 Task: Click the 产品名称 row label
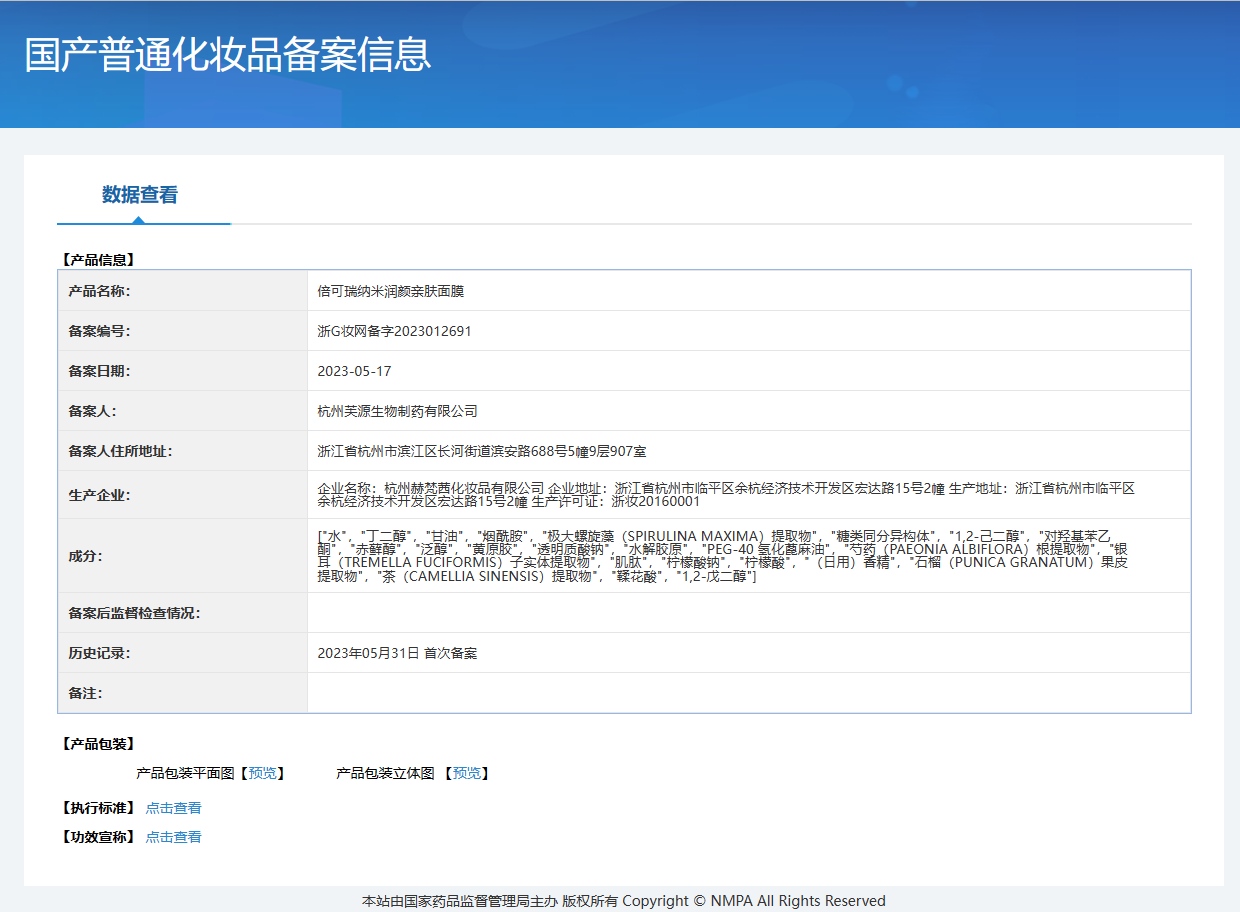point(99,291)
